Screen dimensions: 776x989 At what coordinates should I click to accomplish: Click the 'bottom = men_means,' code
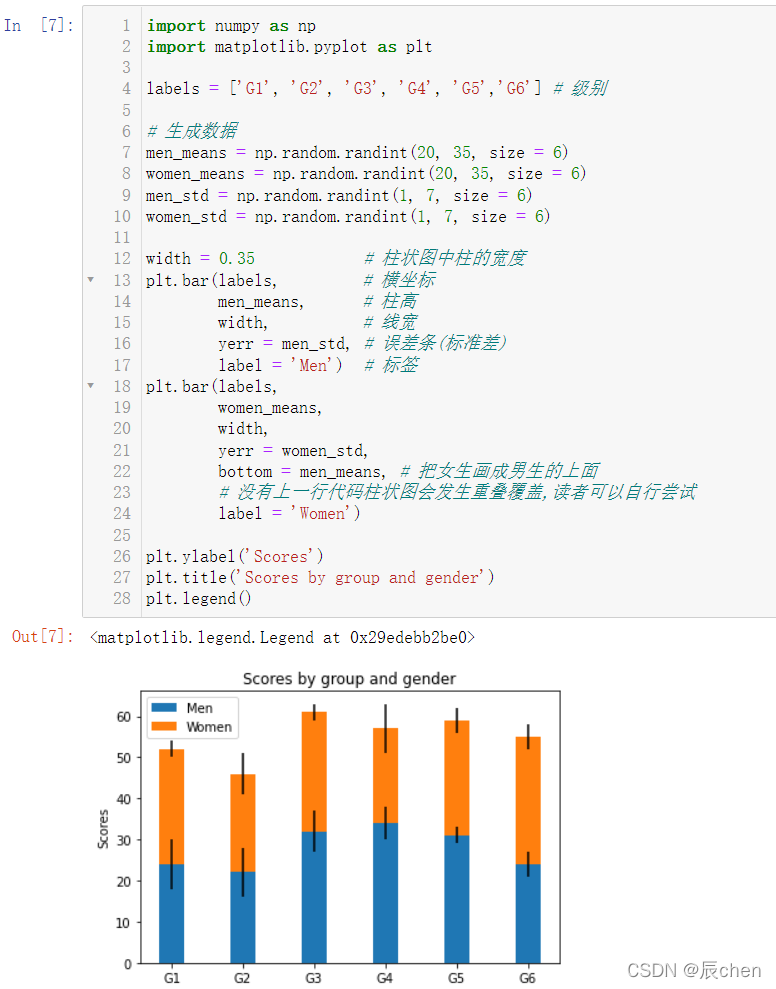pos(302,471)
